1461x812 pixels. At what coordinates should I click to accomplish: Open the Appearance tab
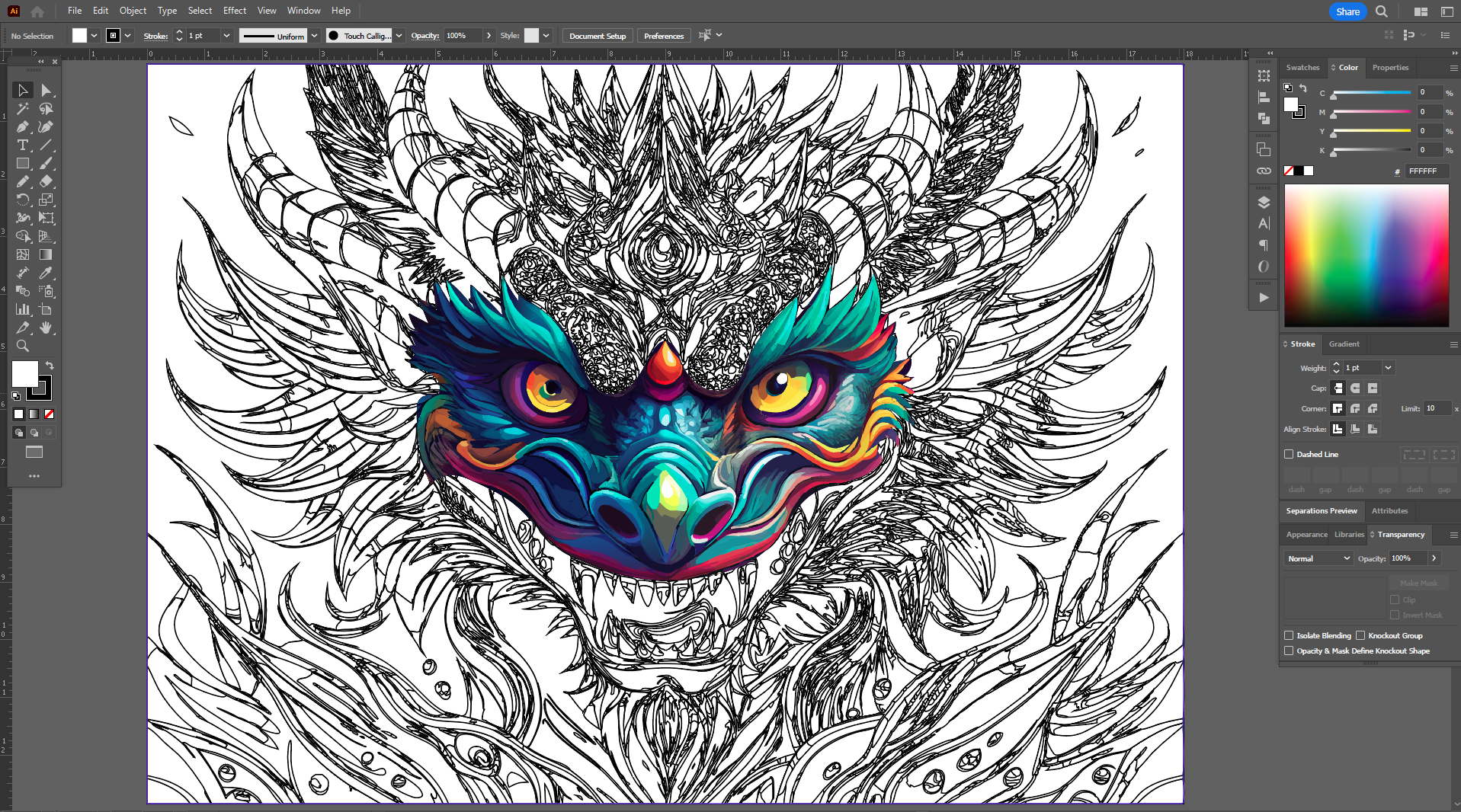[1306, 535]
